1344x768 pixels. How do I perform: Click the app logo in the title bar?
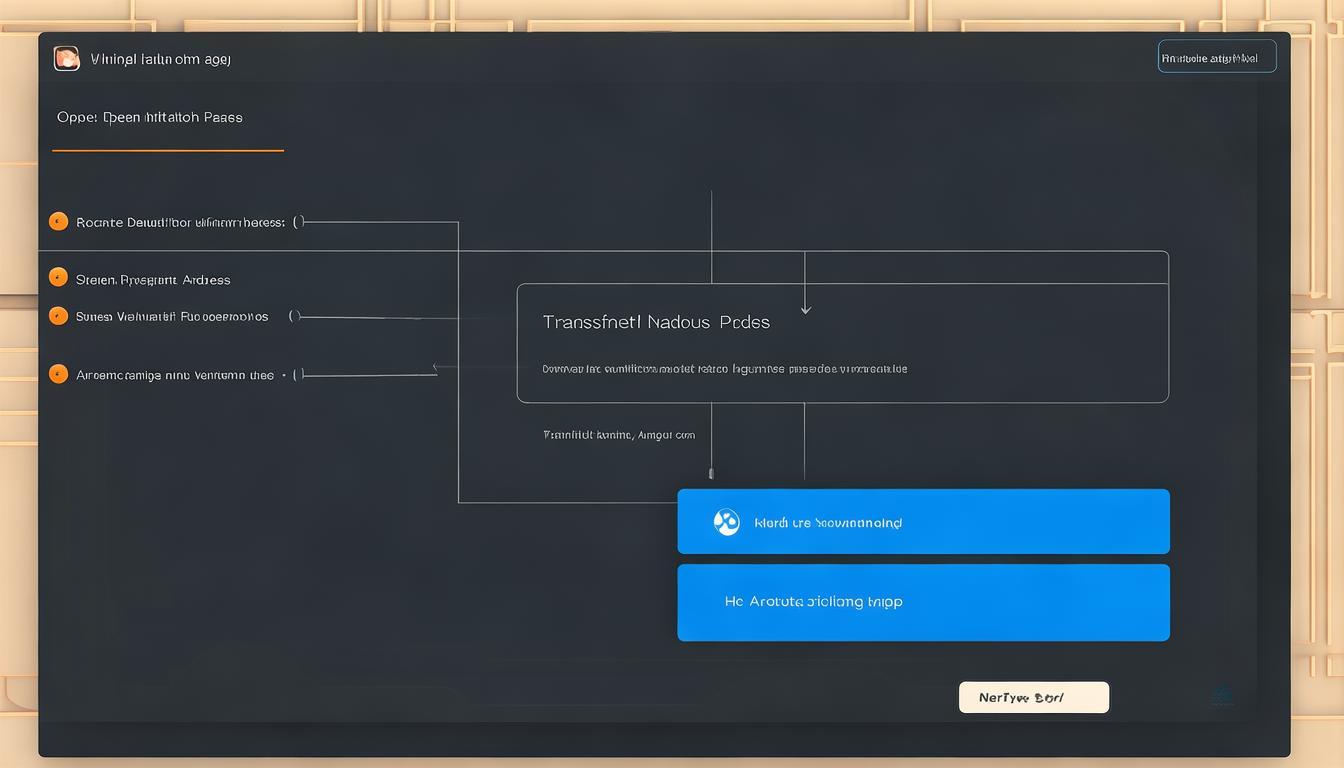[x=66, y=58]
